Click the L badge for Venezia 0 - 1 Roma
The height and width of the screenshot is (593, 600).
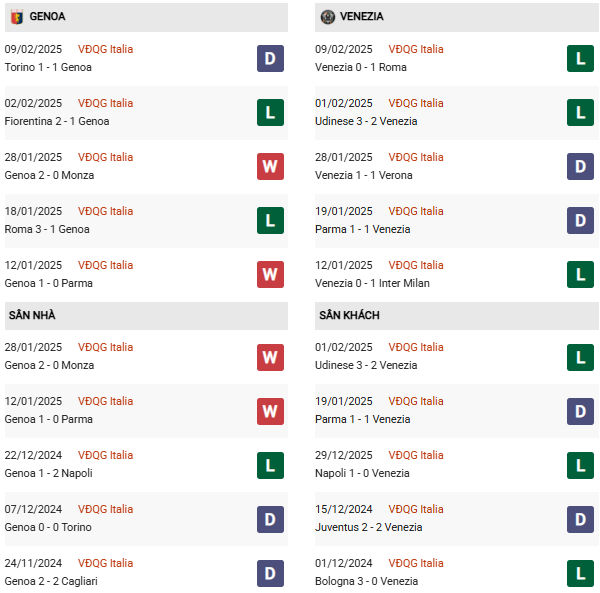coord(580,58)
